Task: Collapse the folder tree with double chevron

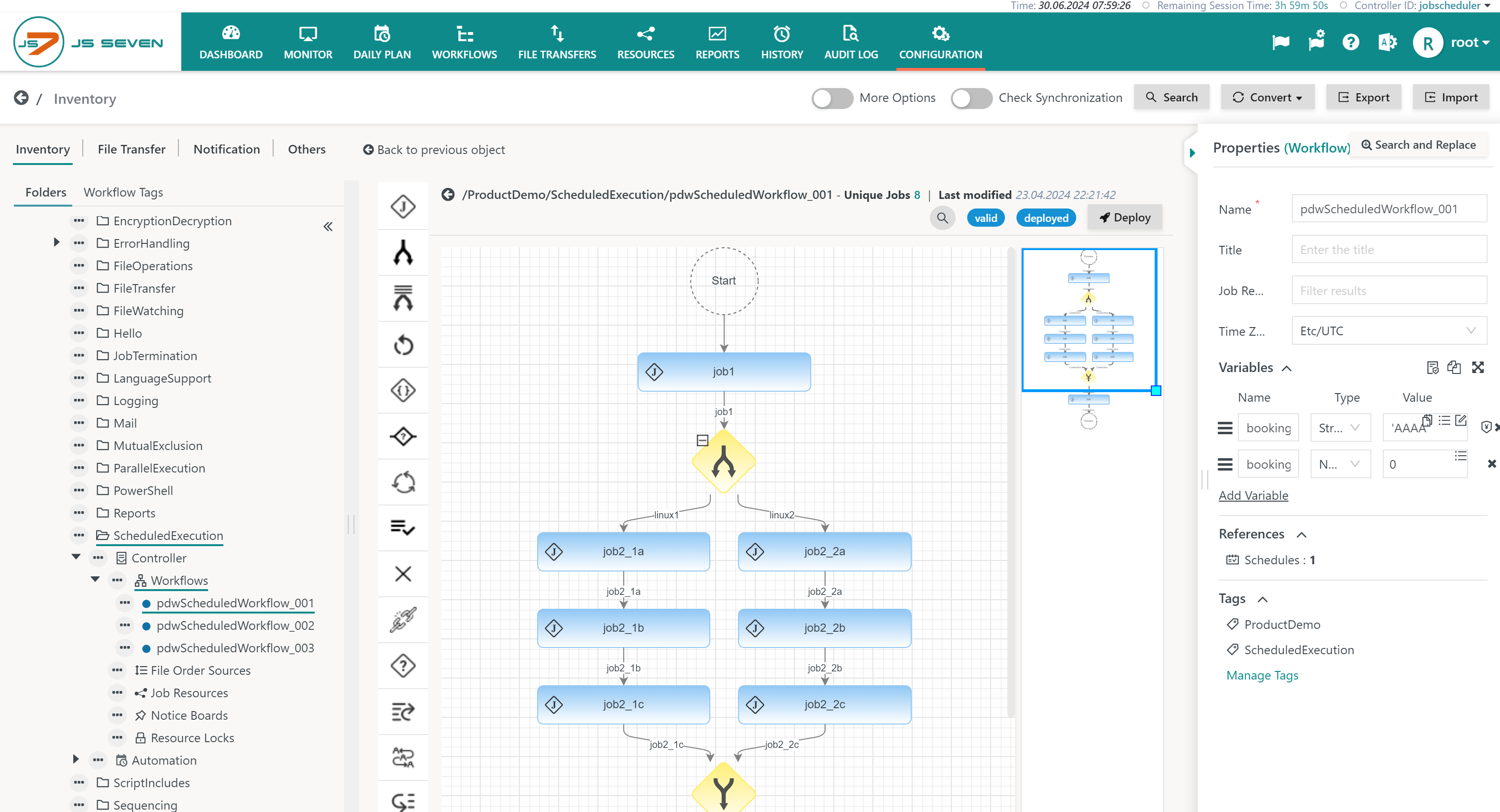Action: pyautogui.click(x=328, y=226)
